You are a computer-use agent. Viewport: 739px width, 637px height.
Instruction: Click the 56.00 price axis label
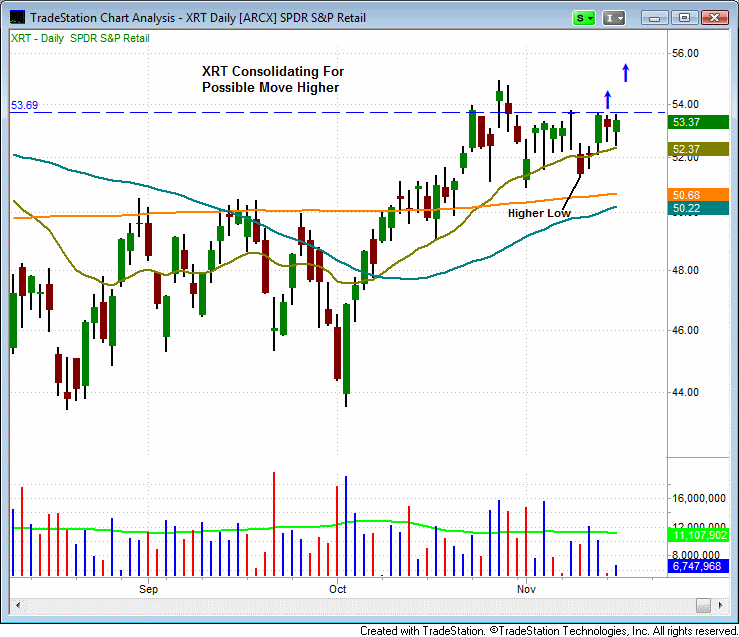tap(685, 53)
